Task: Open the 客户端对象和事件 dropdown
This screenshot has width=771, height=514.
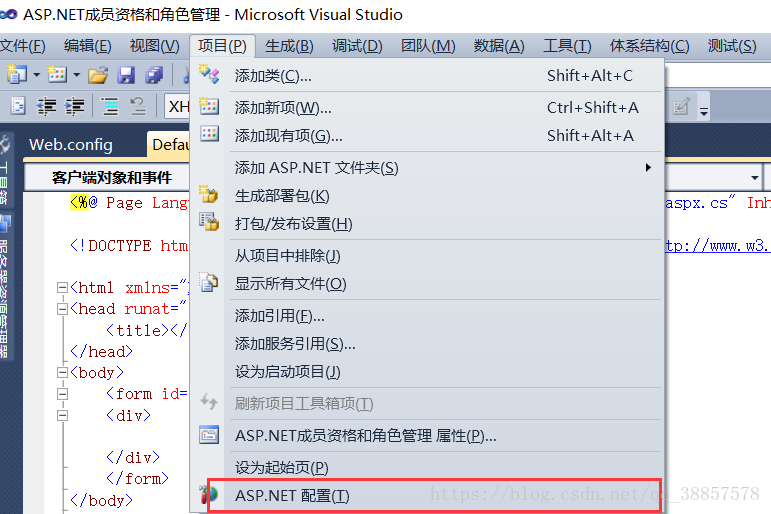Action: [x=107, y=178]
